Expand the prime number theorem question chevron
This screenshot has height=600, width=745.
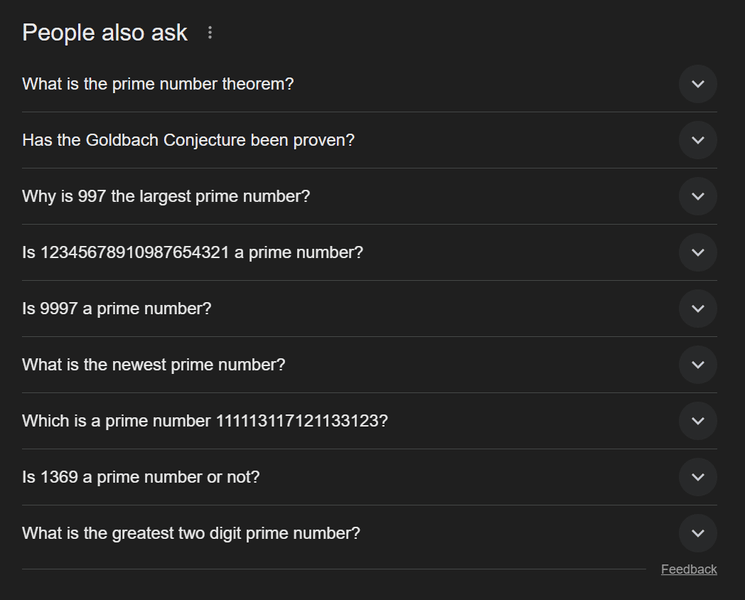698,84
